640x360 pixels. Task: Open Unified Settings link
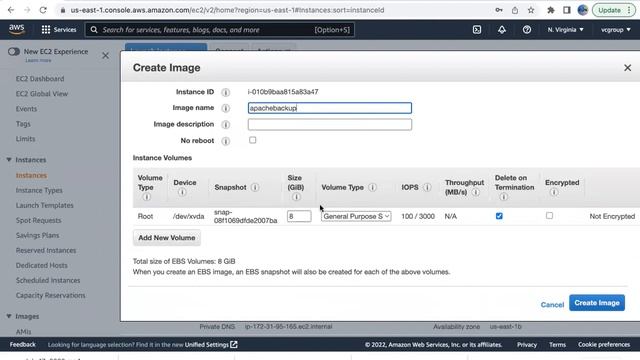coord(211,345)
